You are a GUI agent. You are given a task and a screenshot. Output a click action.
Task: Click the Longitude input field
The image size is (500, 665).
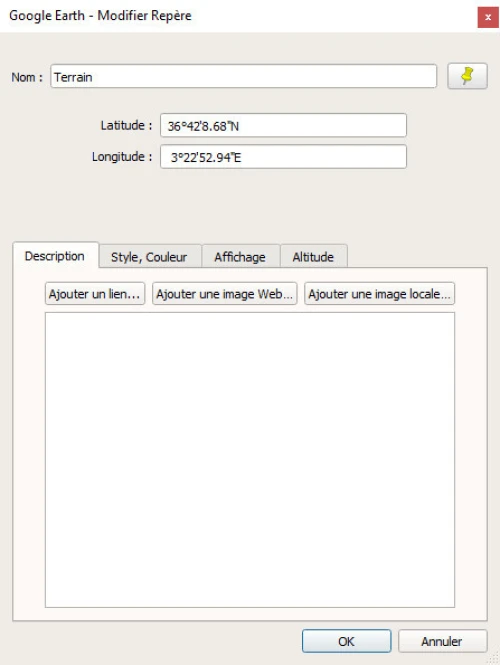pos(283,157)
